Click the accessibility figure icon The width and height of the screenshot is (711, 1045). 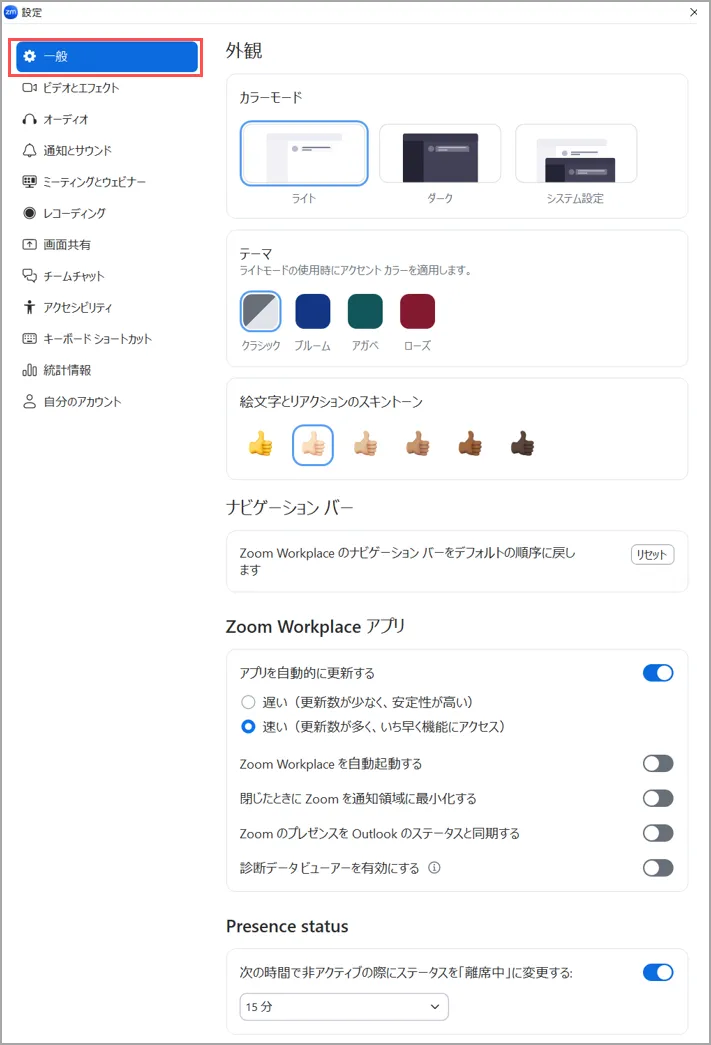pos(29,307)
